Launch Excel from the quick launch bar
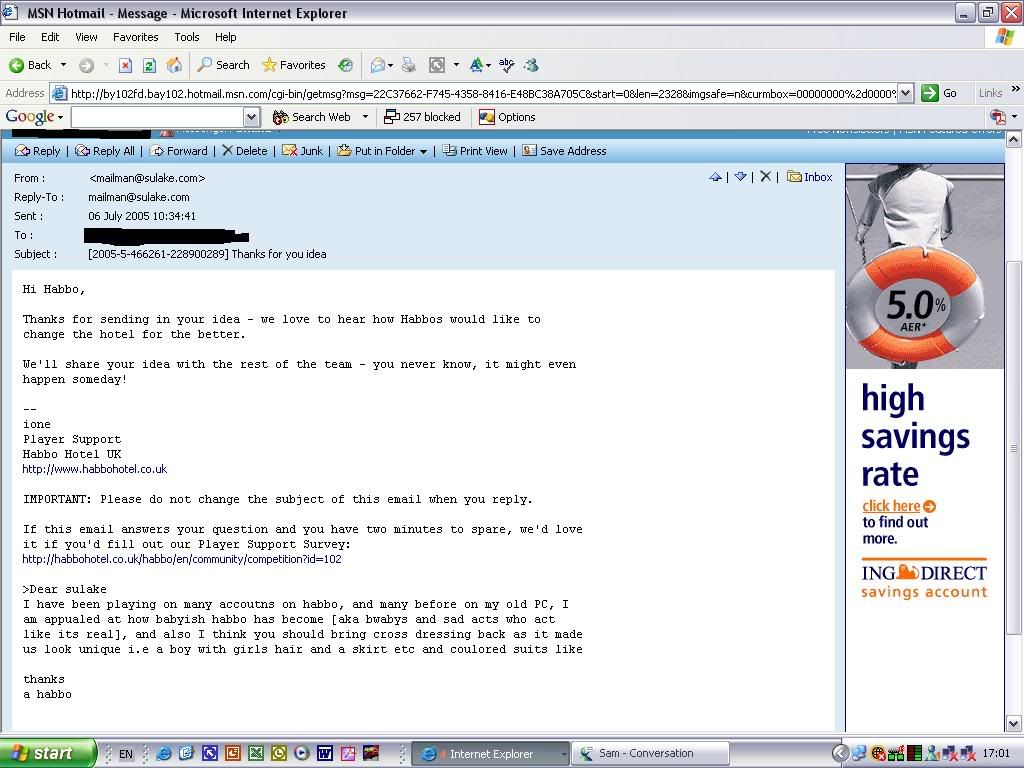1024x768 pixels. (x=256, y=754)
